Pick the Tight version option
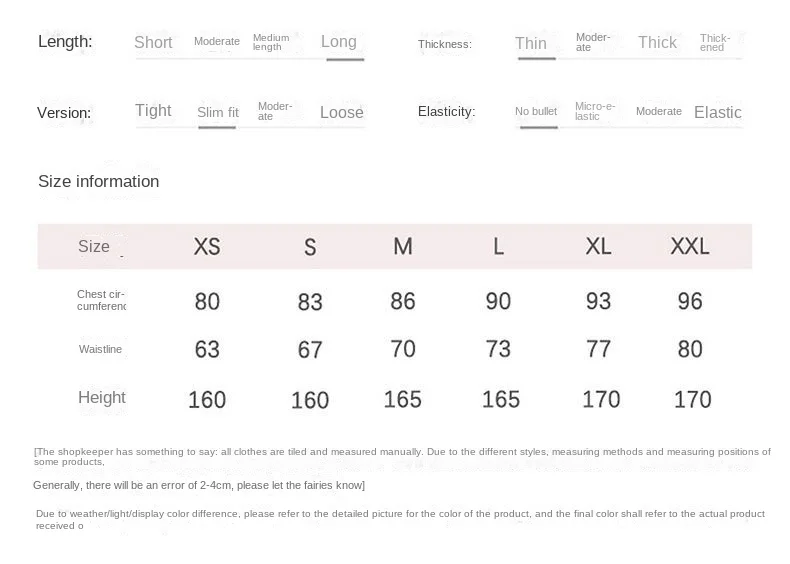790x564 pixels. 153,111
